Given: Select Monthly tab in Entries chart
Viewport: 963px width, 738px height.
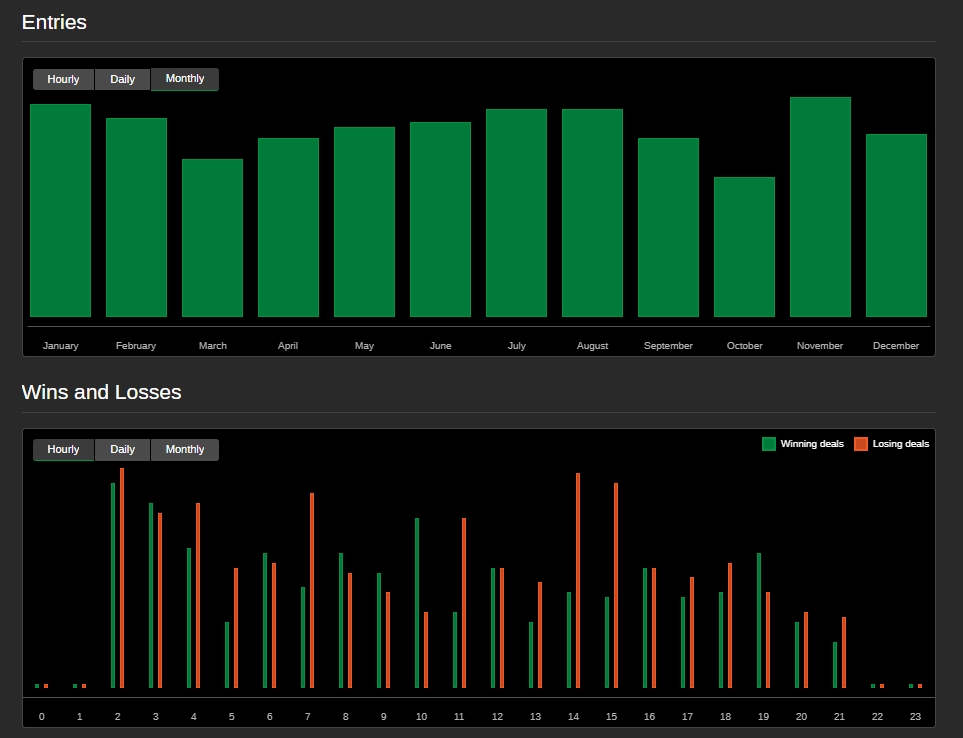Looking at the screenshot, I should [185, 79].
